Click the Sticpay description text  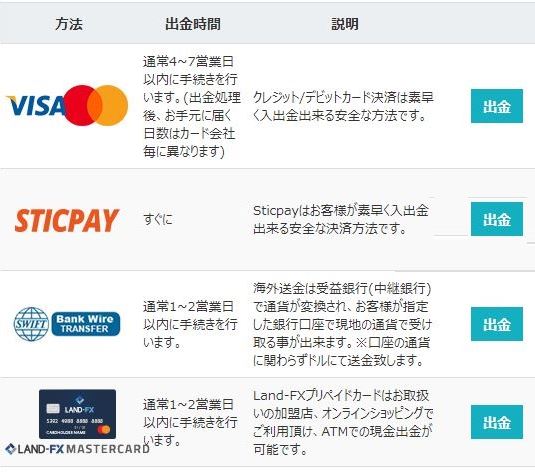click(x=341, y=219)
